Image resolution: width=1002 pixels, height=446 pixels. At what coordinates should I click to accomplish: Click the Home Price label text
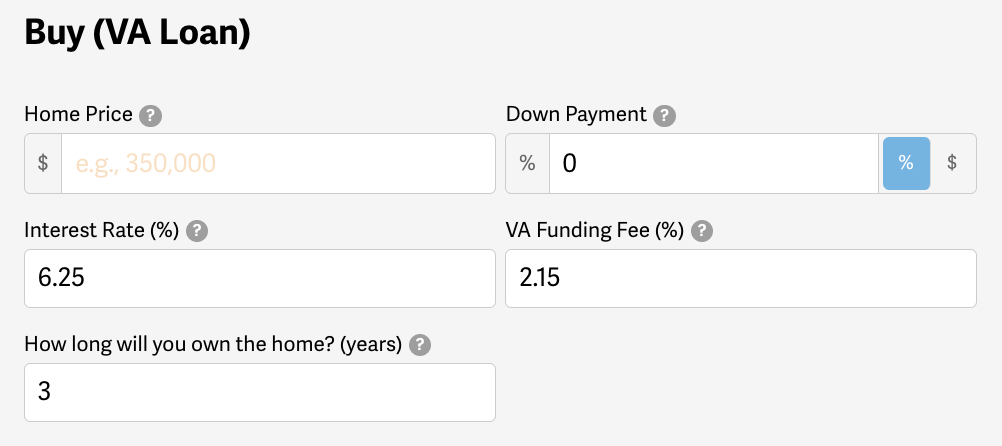[x=78, y=115]
